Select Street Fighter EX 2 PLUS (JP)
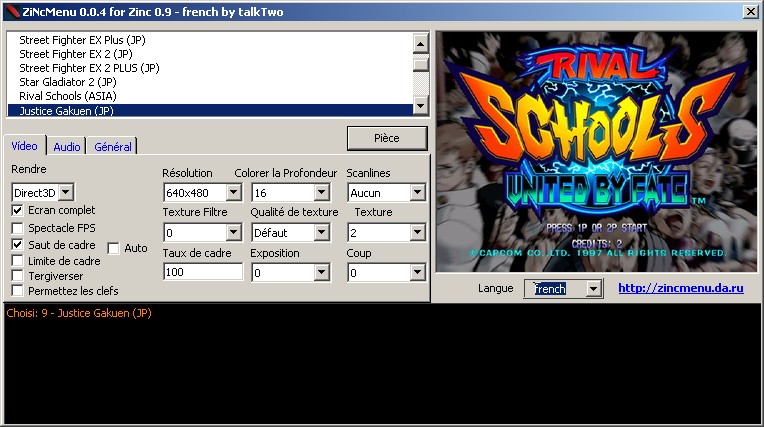 tap(210, 68)
